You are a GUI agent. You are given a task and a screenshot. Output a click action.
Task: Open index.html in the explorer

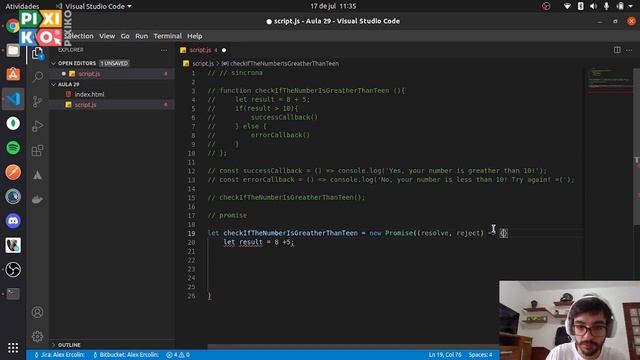pos(89,94)
